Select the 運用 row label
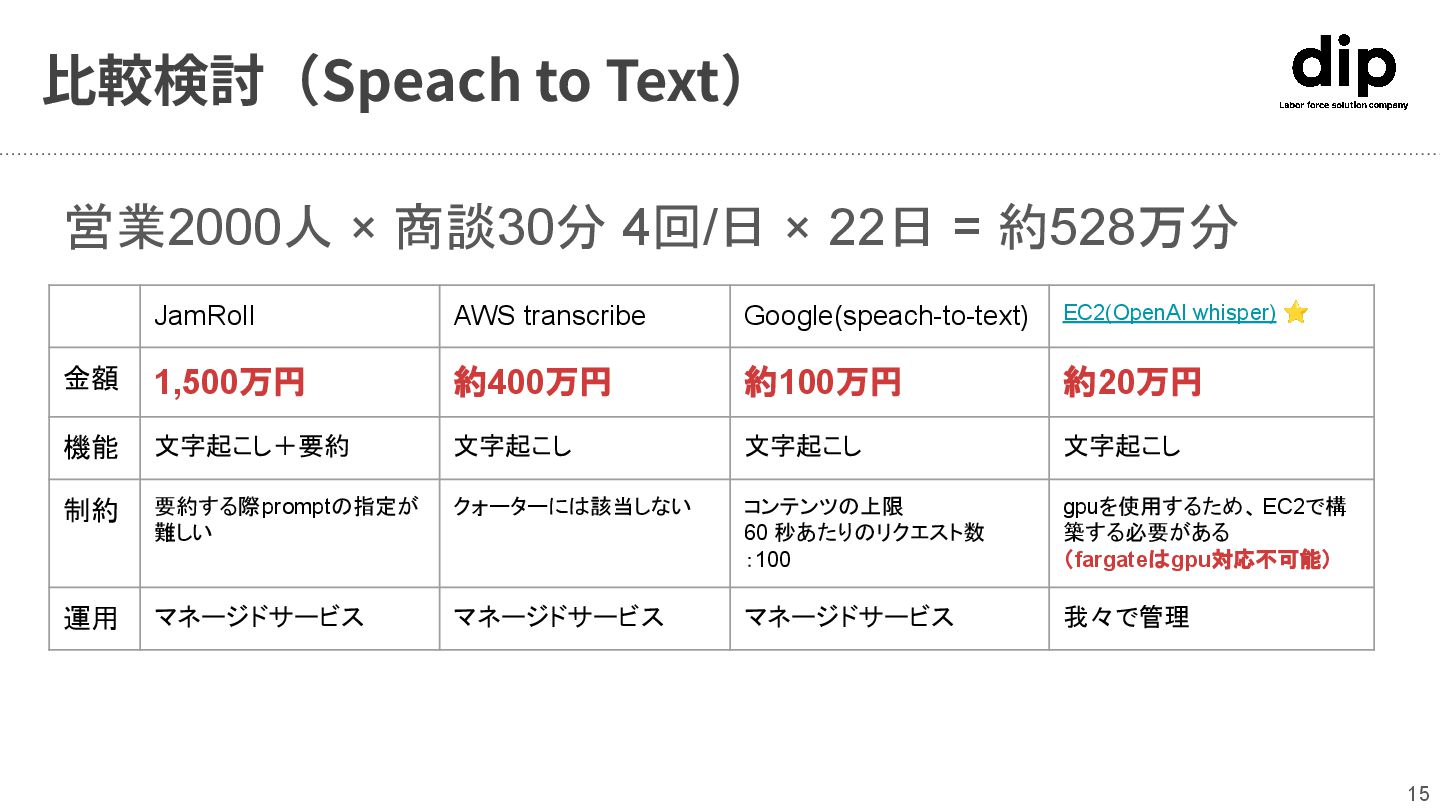1440x810 pixels. [x=92, y=618]
